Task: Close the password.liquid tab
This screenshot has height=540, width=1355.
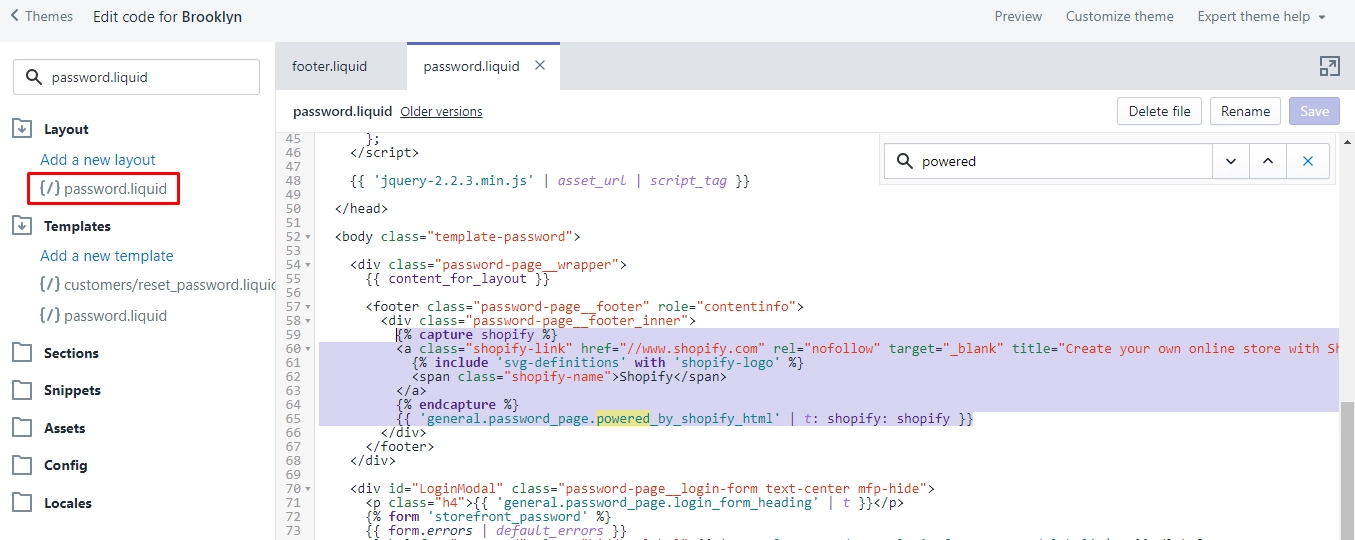Action: click(540, 66)
